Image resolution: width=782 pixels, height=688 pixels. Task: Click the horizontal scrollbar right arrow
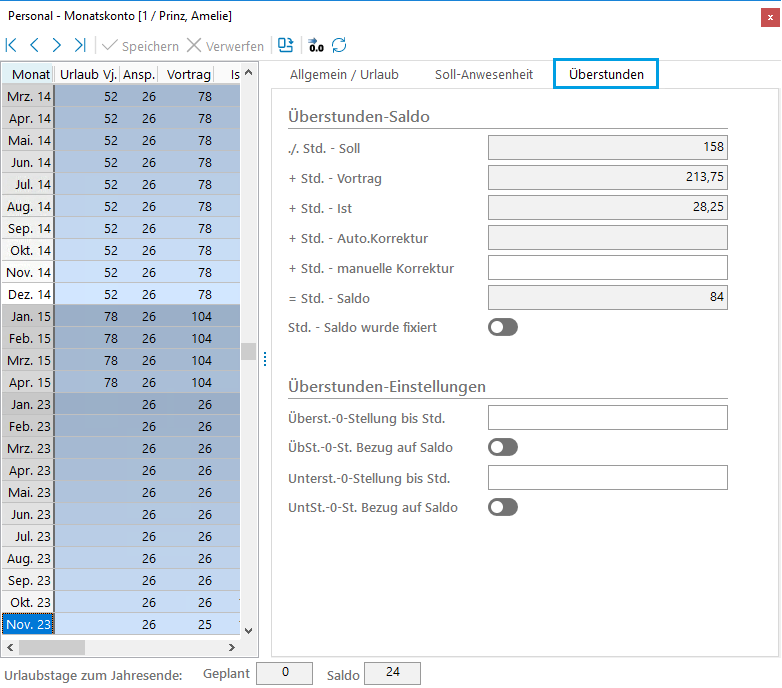[x=234, y=647]
